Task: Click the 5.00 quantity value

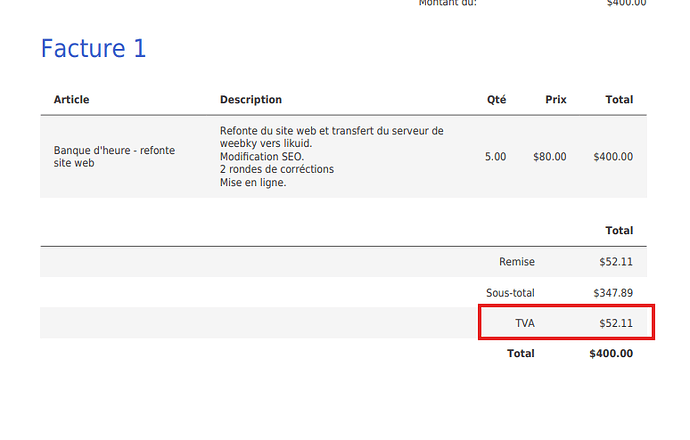Action: pos(495,157)
